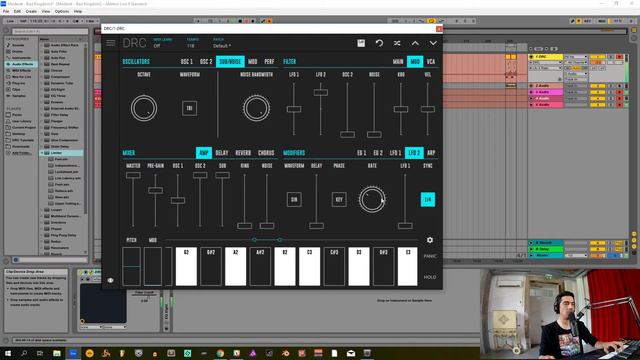Click the SIN waveform button in modifiers
This screenshot has height=360, width=640.
click(294, 199)
